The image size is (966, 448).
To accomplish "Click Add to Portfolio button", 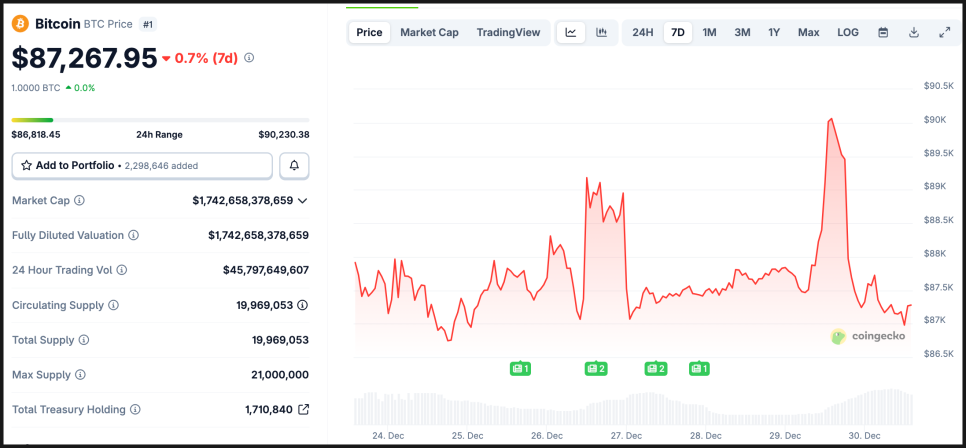I will pyautogui.click(x=142, y=165).
